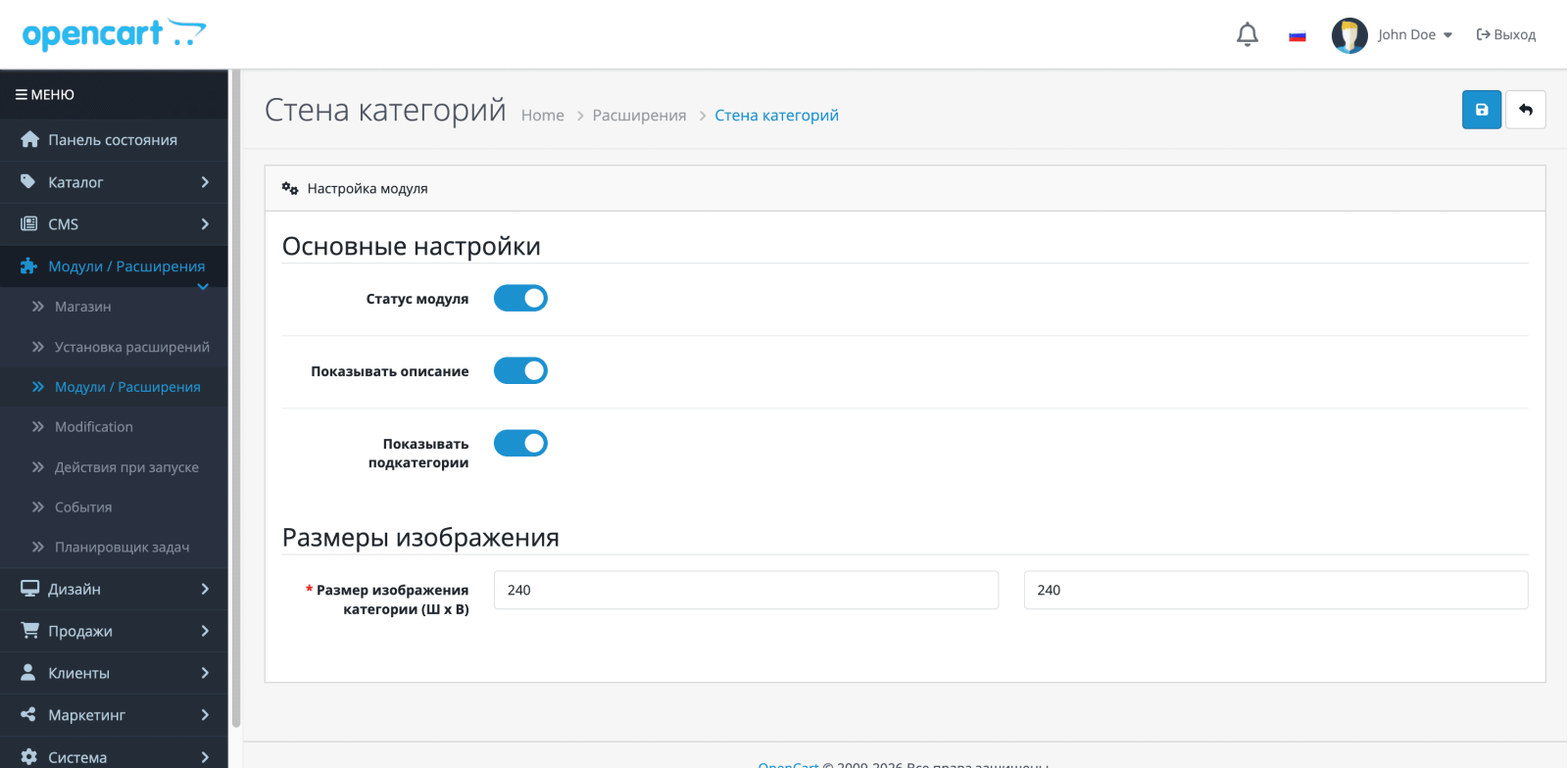The width and height of the screenshot is (1568, 768).
Task: Click the John Doe avatar image
Action: coord(1349,35)
